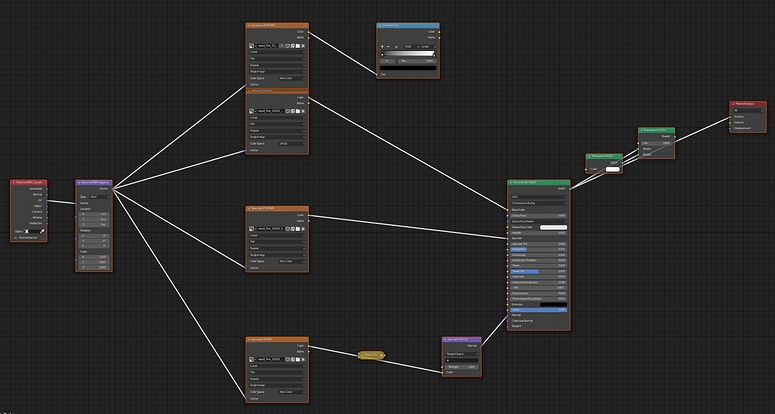Open Linear interpolation dropdown on Specular texture node

(277, 235)
